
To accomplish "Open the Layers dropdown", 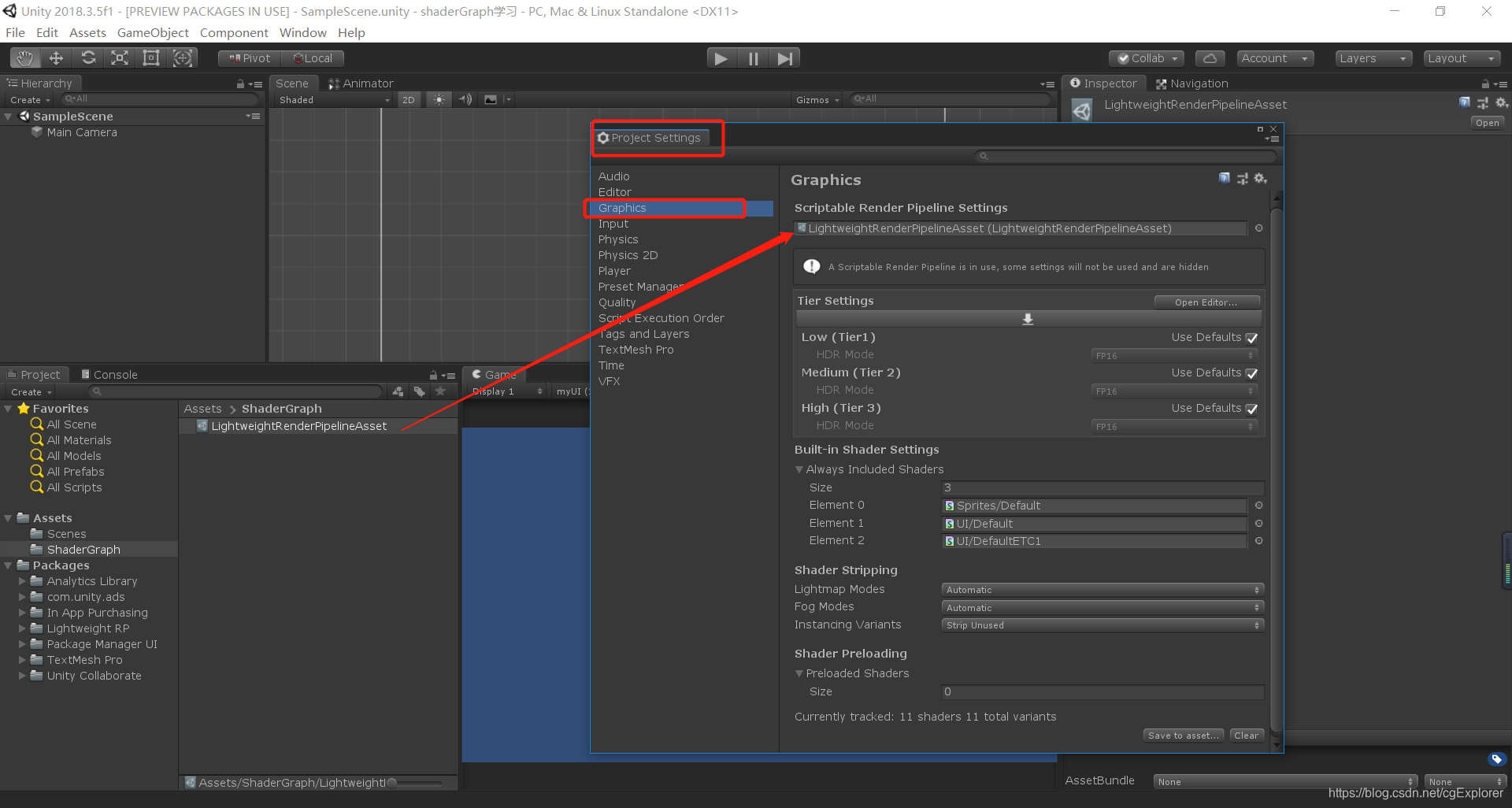I will point(1373,58).
